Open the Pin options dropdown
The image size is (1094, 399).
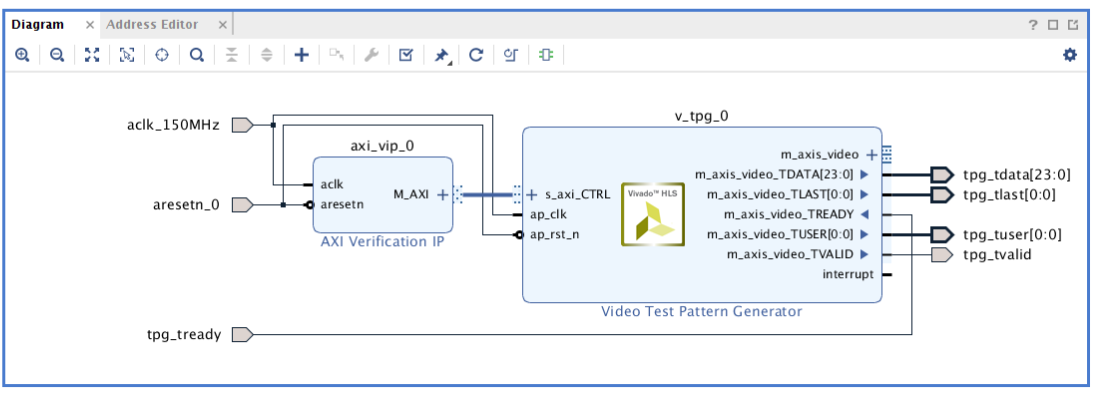442,56
